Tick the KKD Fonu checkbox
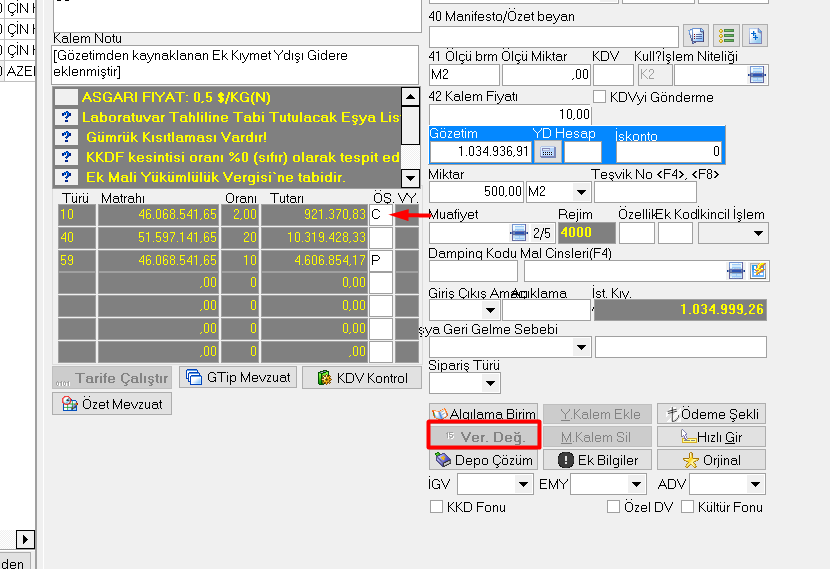 [x=436, y=507]
